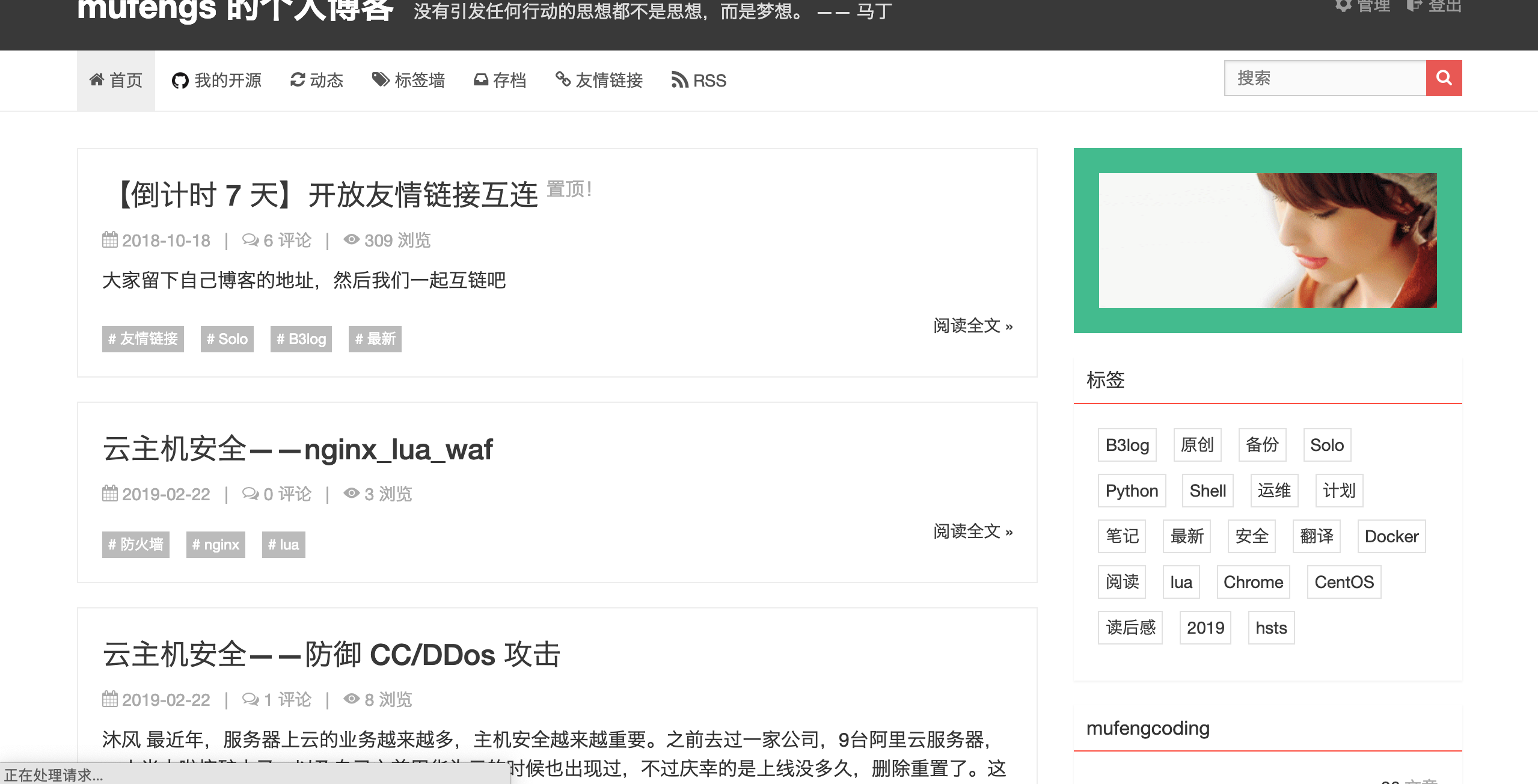The height and width of the screenshot is (784, 1538).
Task: Open post 云主机安全——nginx_lua_waf title
Action: click(298, 449)
